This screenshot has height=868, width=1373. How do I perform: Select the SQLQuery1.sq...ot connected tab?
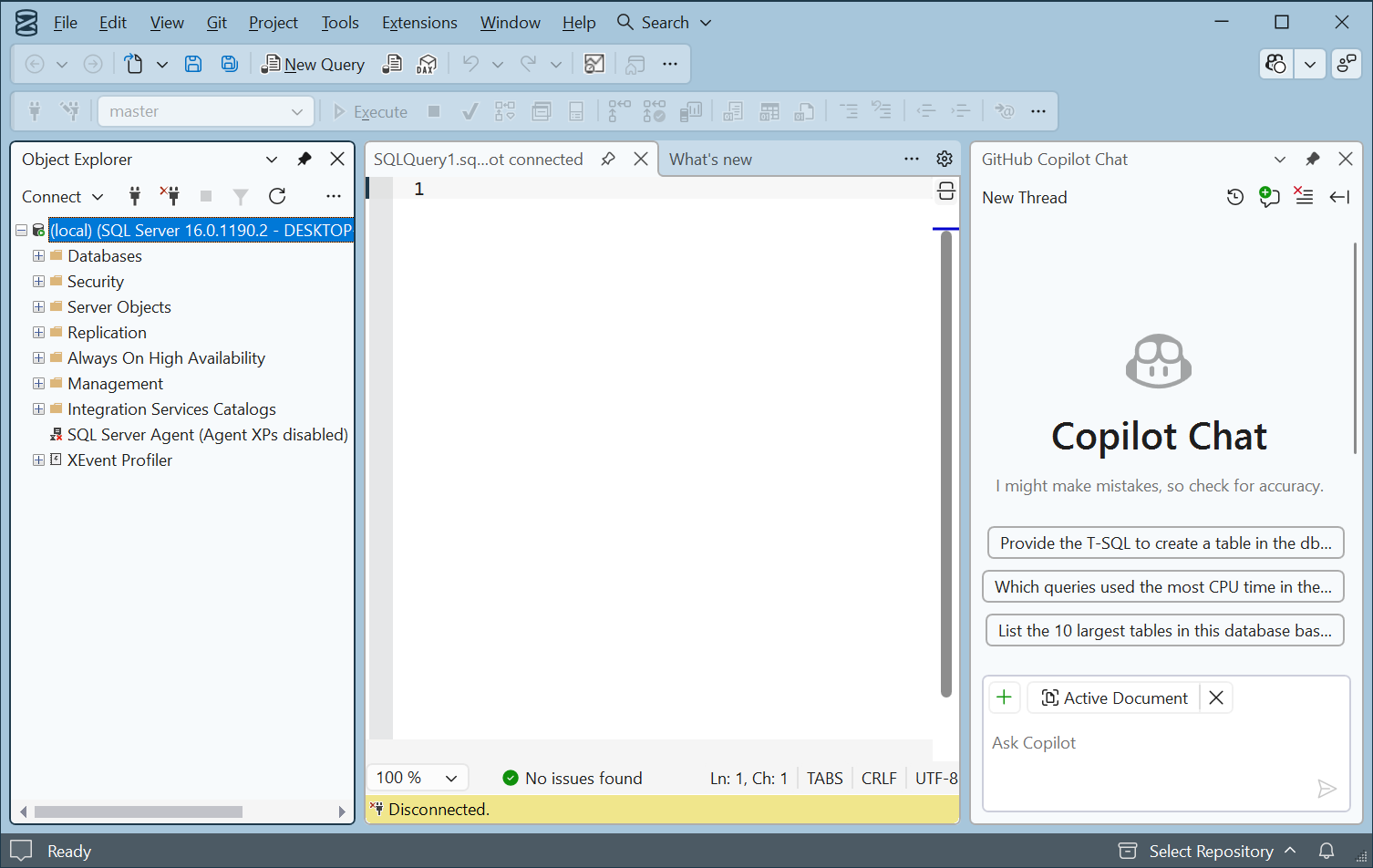[x=478, y=160]
